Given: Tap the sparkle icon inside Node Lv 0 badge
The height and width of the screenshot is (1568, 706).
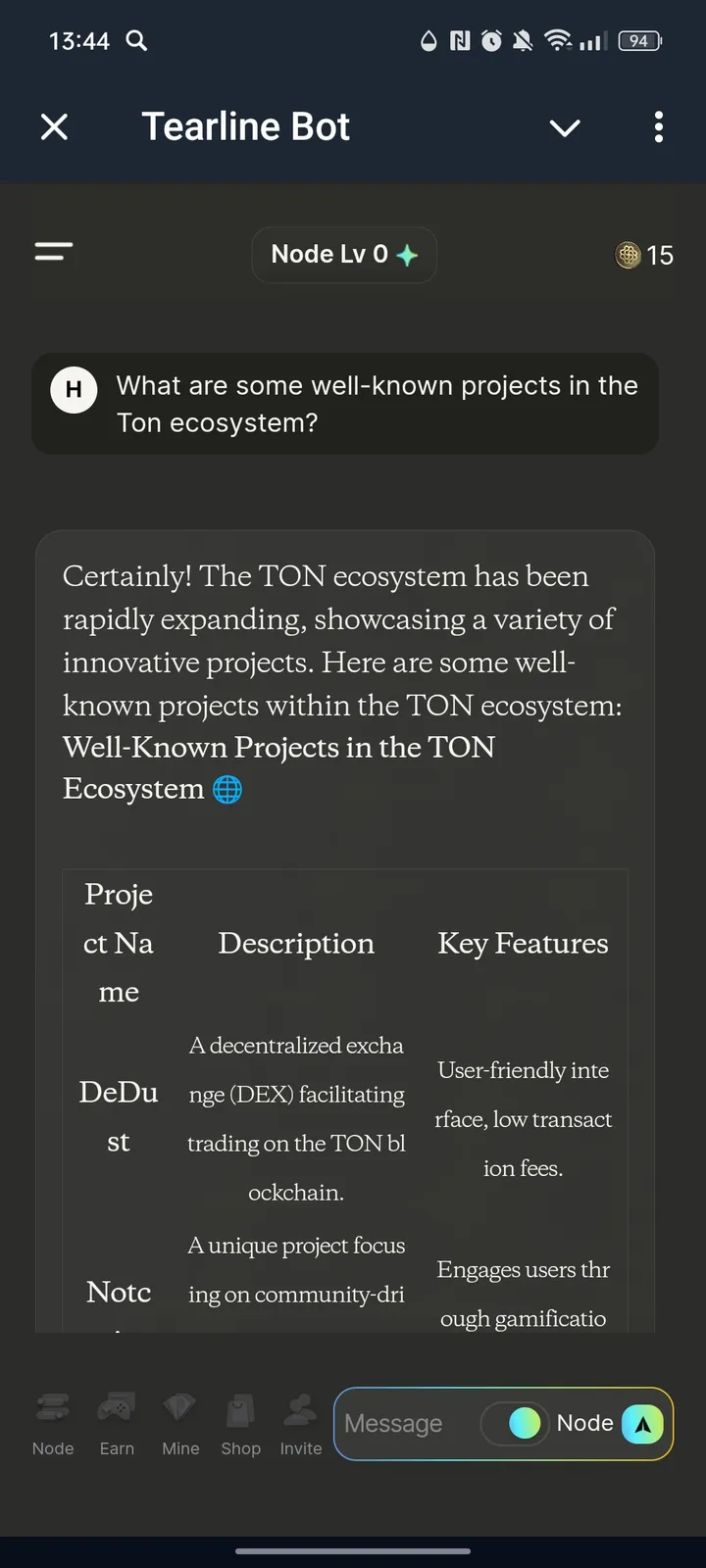Looking at the screenshot, I should click(x=408, y=254).
